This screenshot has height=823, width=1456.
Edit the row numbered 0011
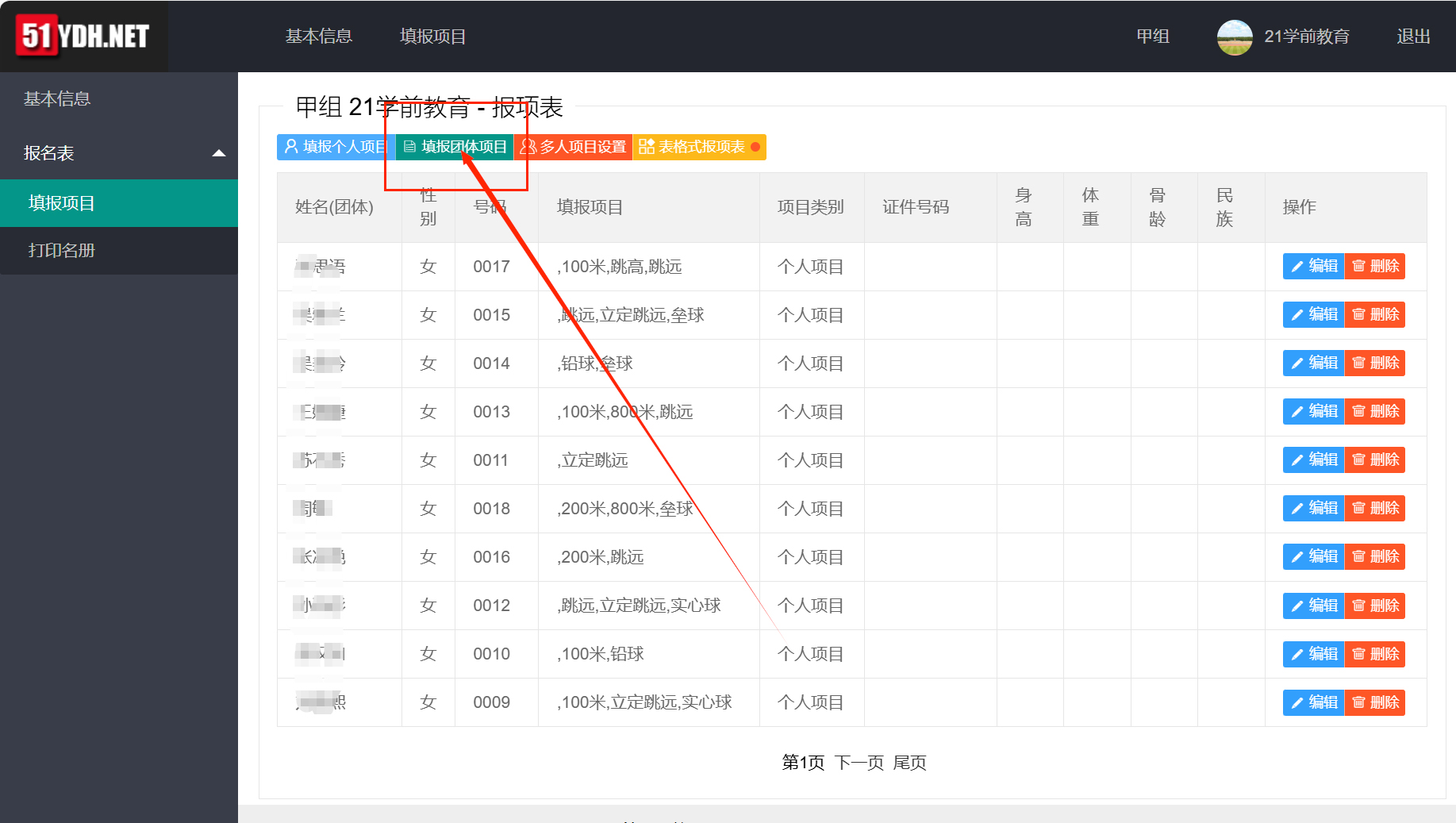(x=1314, y=460)
